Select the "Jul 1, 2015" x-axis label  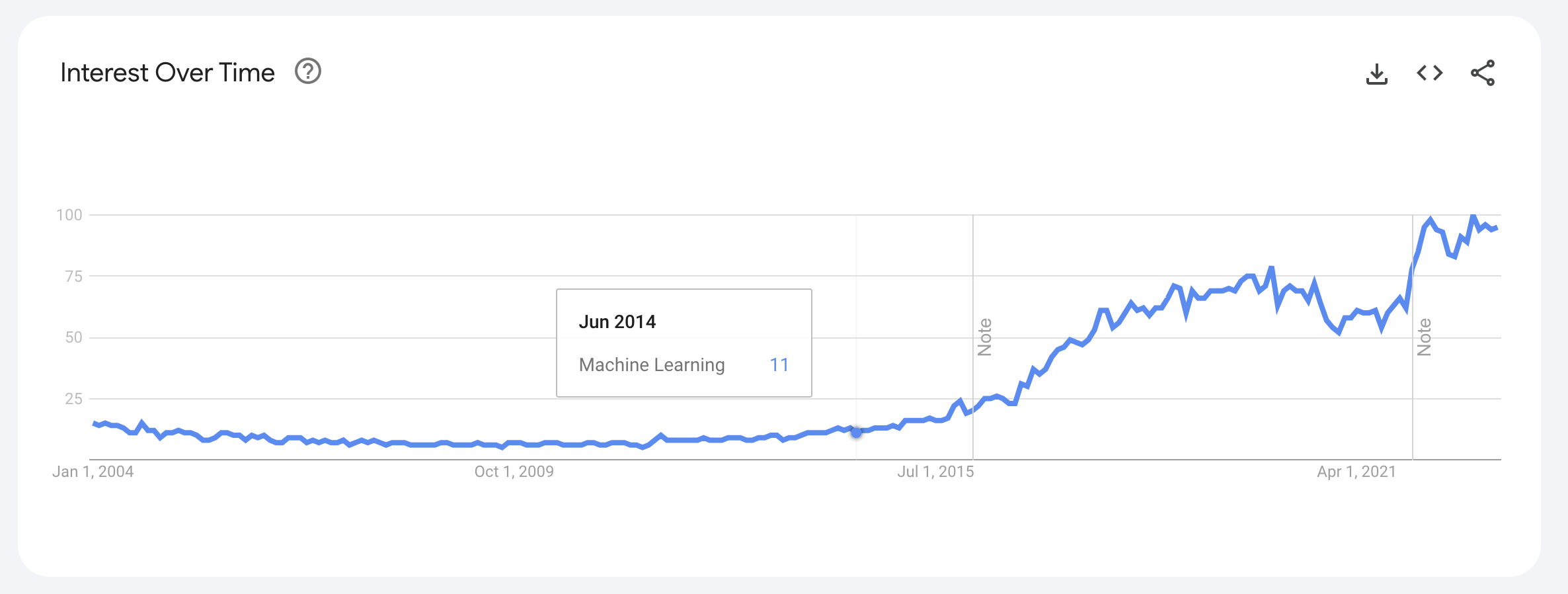935,472
